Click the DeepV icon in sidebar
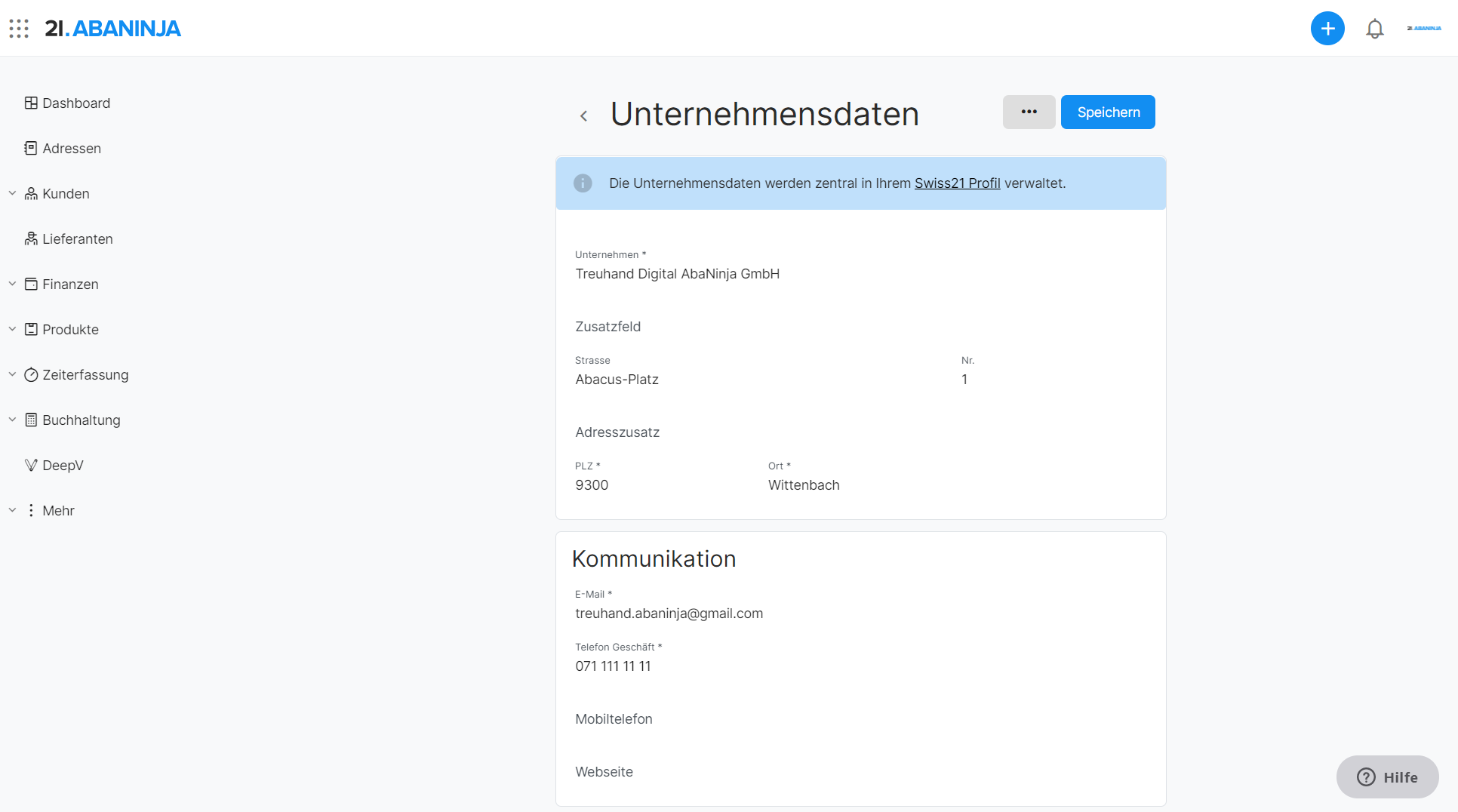The image size is (1458, 812). pyautogui.click(x=31, y=466)
